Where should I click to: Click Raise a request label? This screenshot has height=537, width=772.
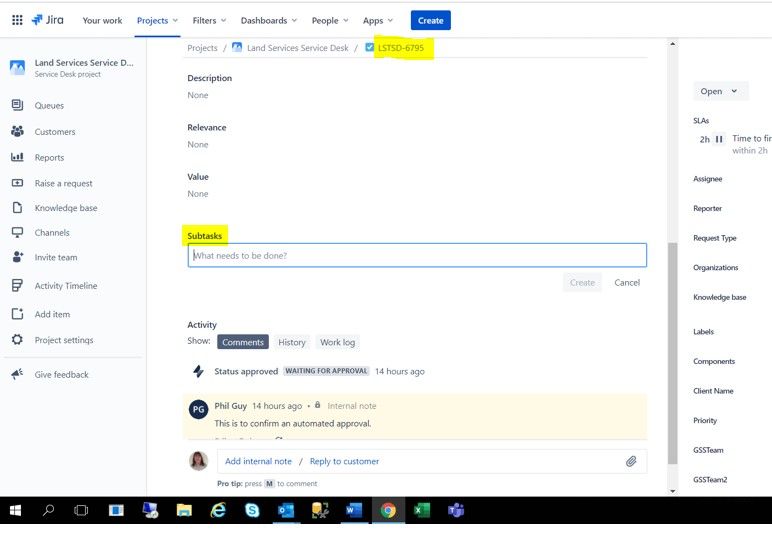(x=64, y=183)
